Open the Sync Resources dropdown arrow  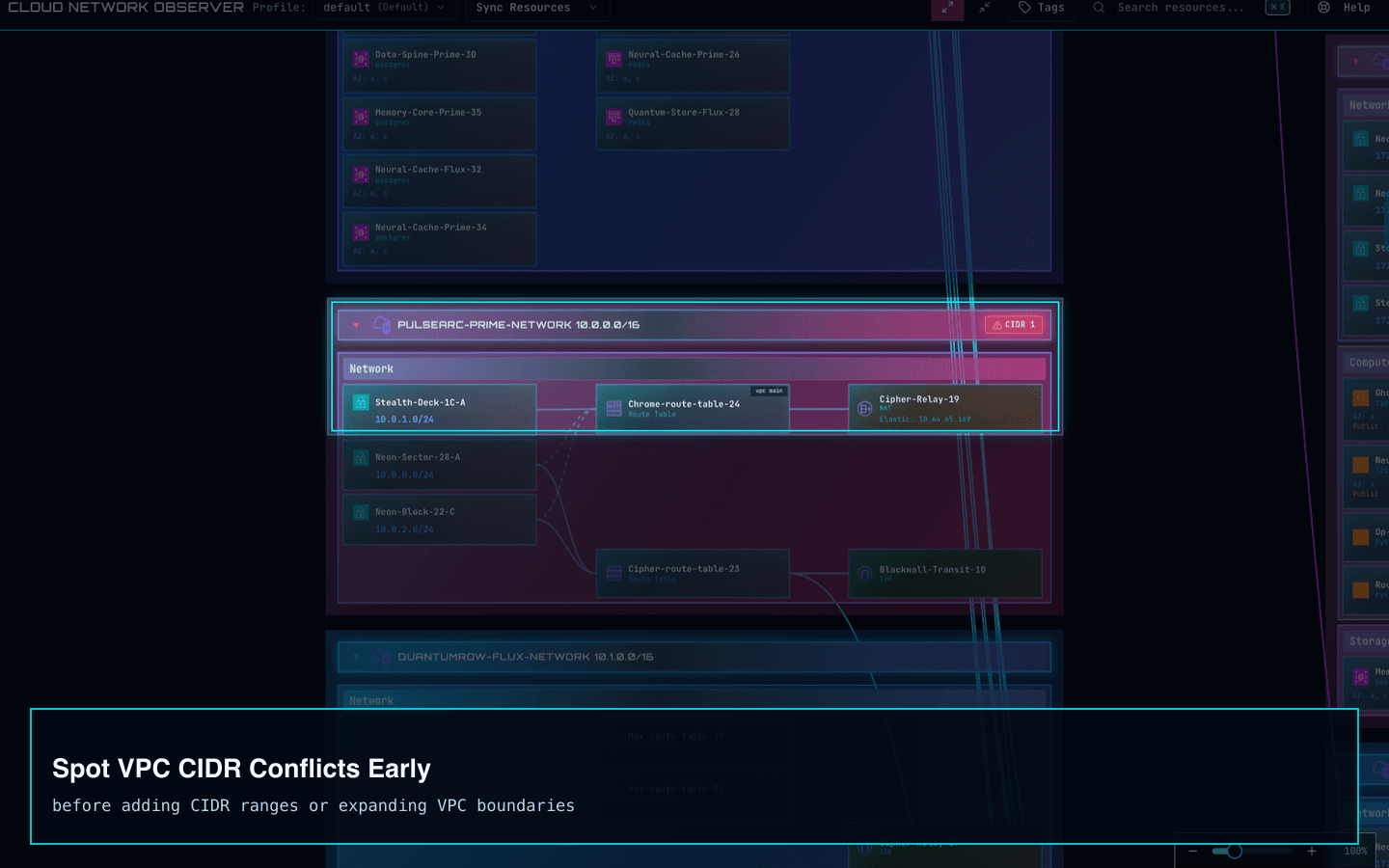(593, 8)
